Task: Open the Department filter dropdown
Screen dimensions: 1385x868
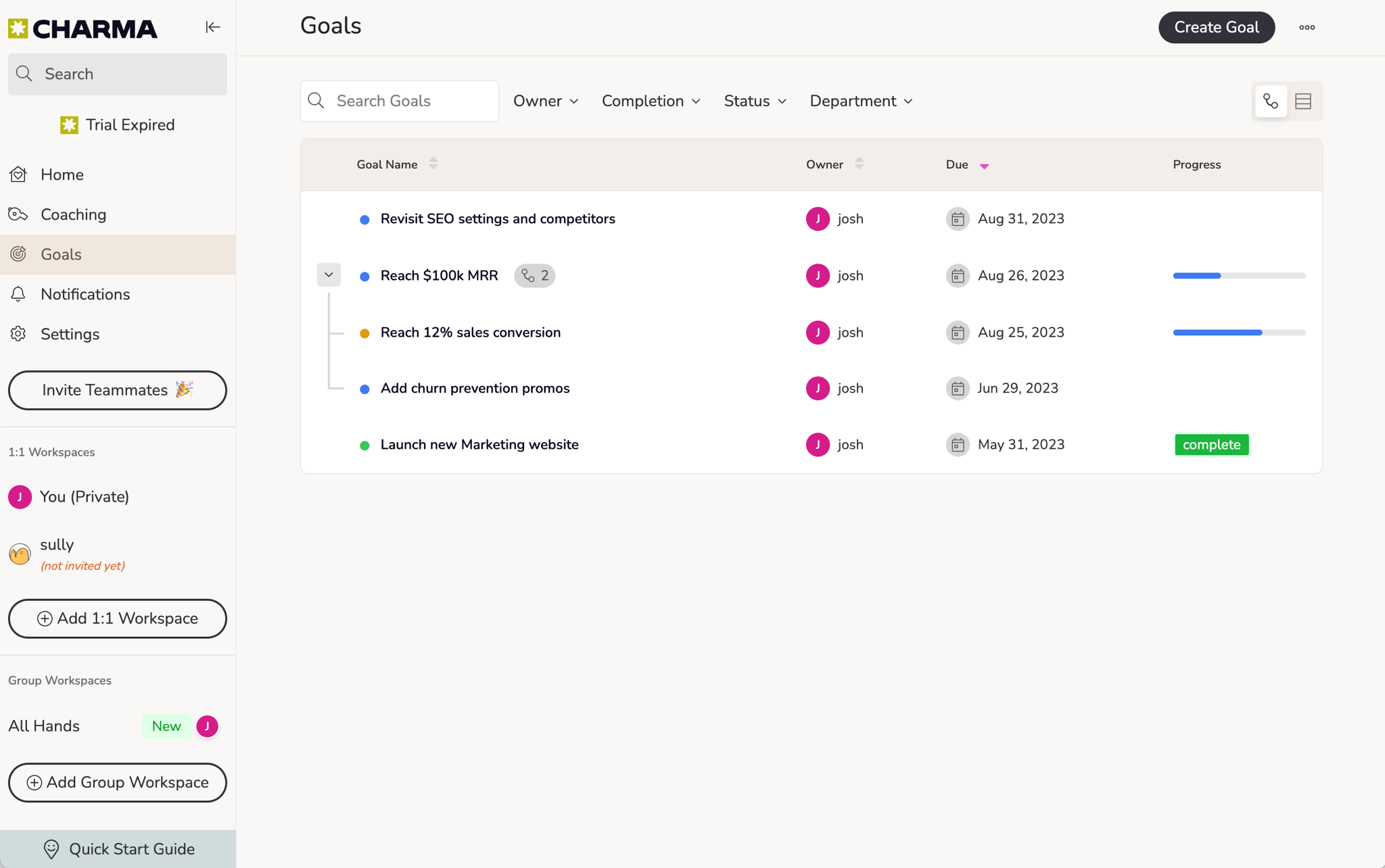Action: [x=861, y=101]
